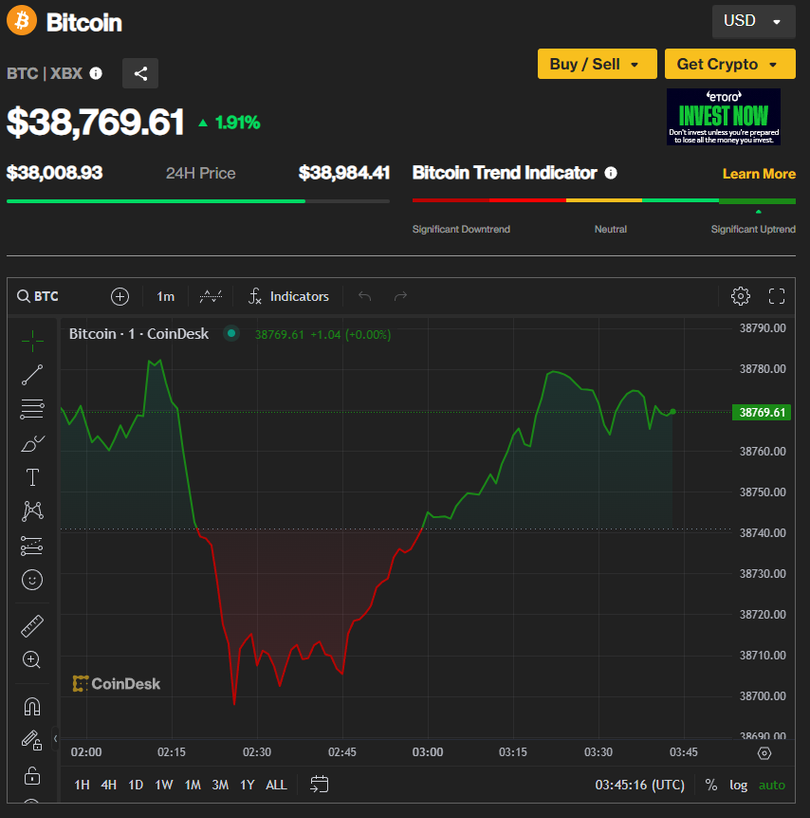Switch chart range to 1D

click(135, 785)
